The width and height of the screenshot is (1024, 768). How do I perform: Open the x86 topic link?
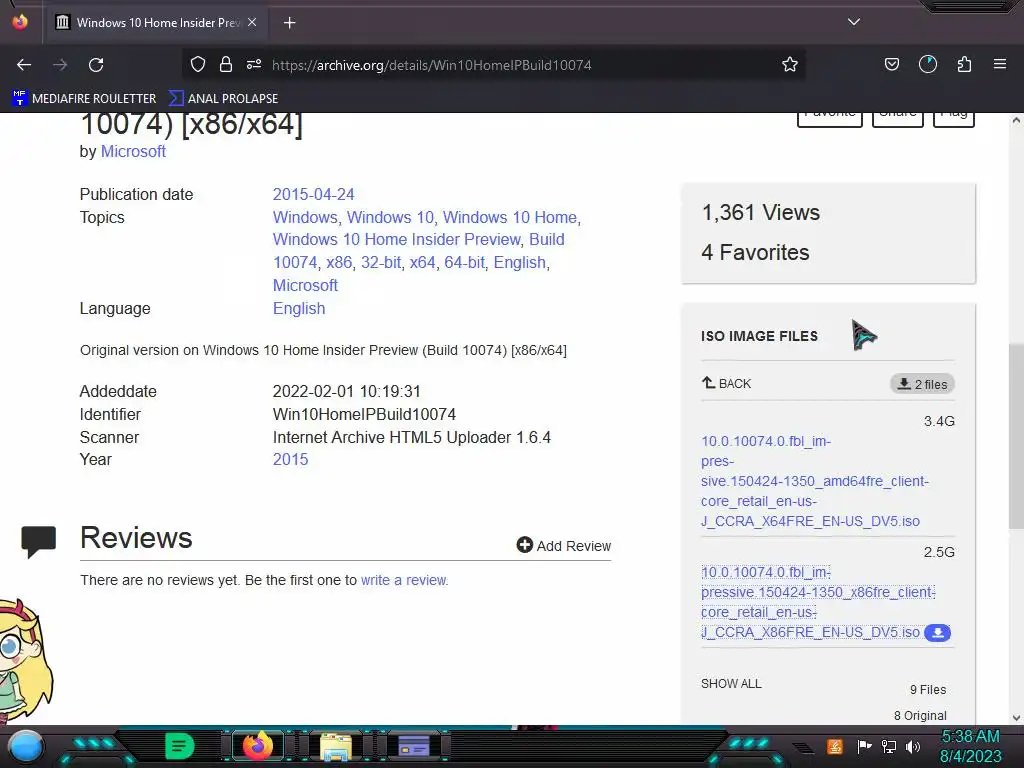coord(339,263)
